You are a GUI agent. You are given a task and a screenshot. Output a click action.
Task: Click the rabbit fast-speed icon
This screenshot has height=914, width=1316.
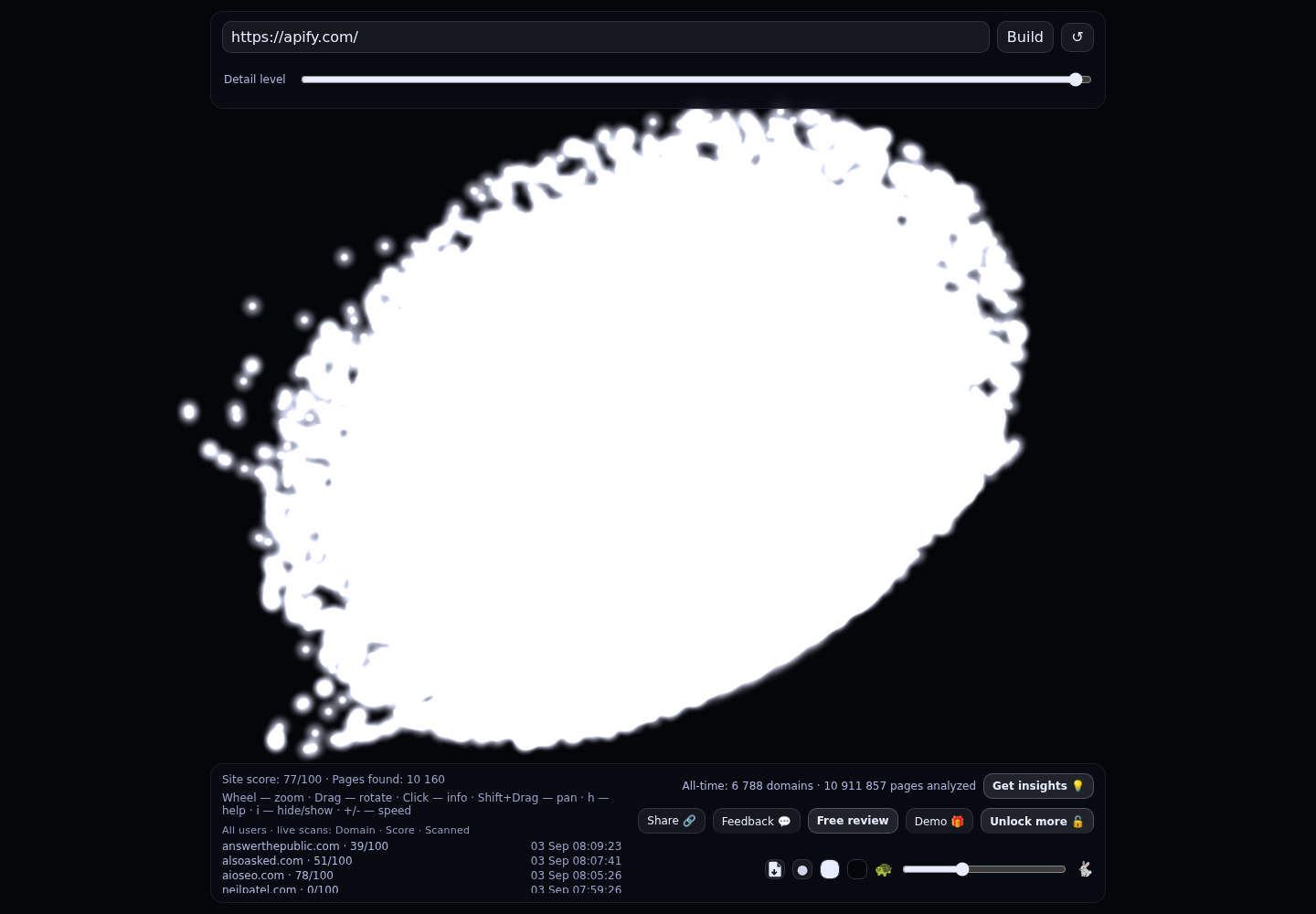click(1085, 869)
